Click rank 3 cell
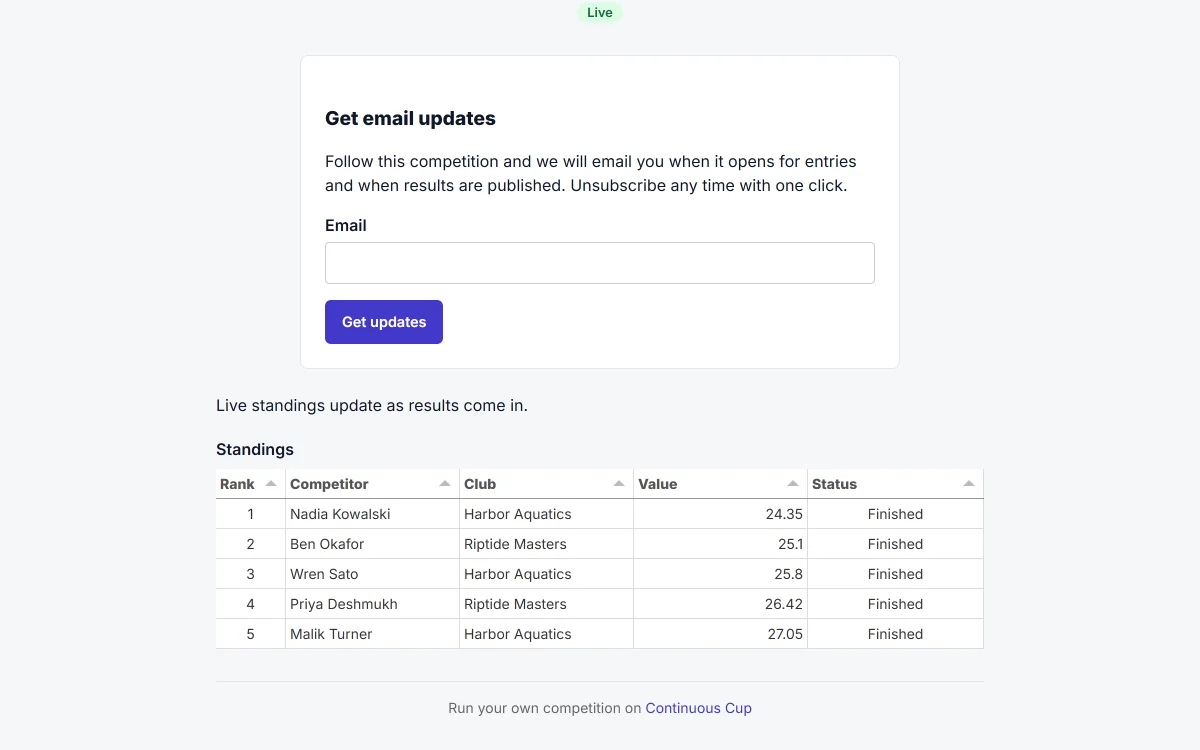Image resolution: width=1200 pixels, height=750 pixels. [x=251, y=574]
